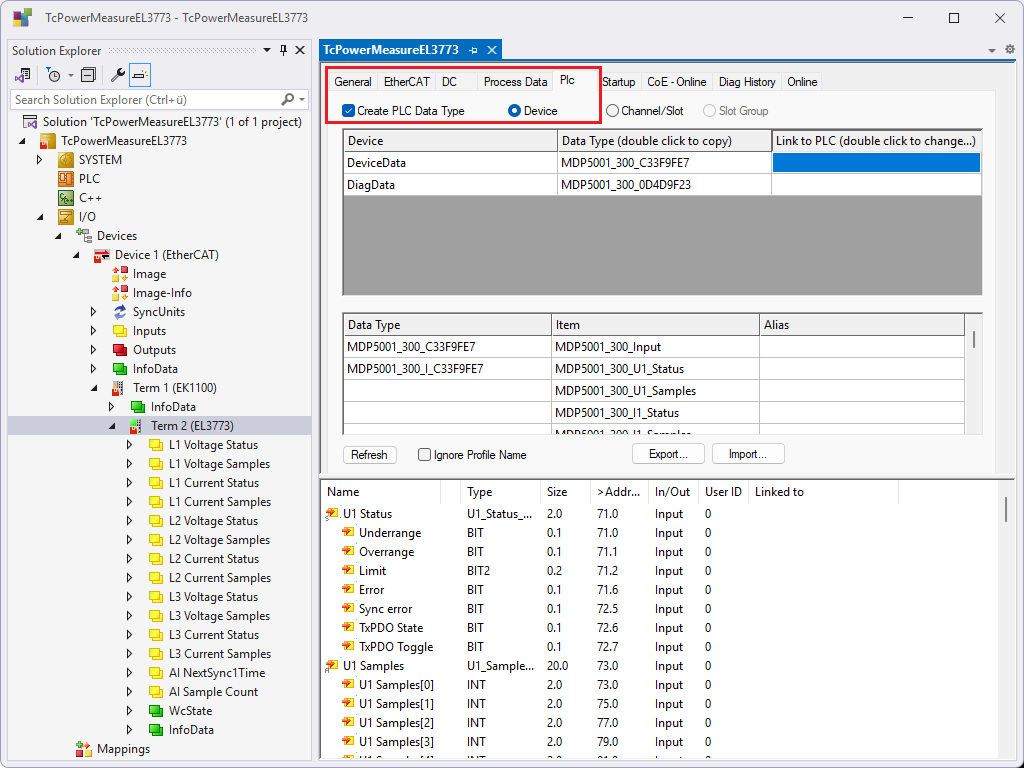This screenshot has width=1024, height=768.
Task: Expand the SyncUnits node
Action: point(93,312)
